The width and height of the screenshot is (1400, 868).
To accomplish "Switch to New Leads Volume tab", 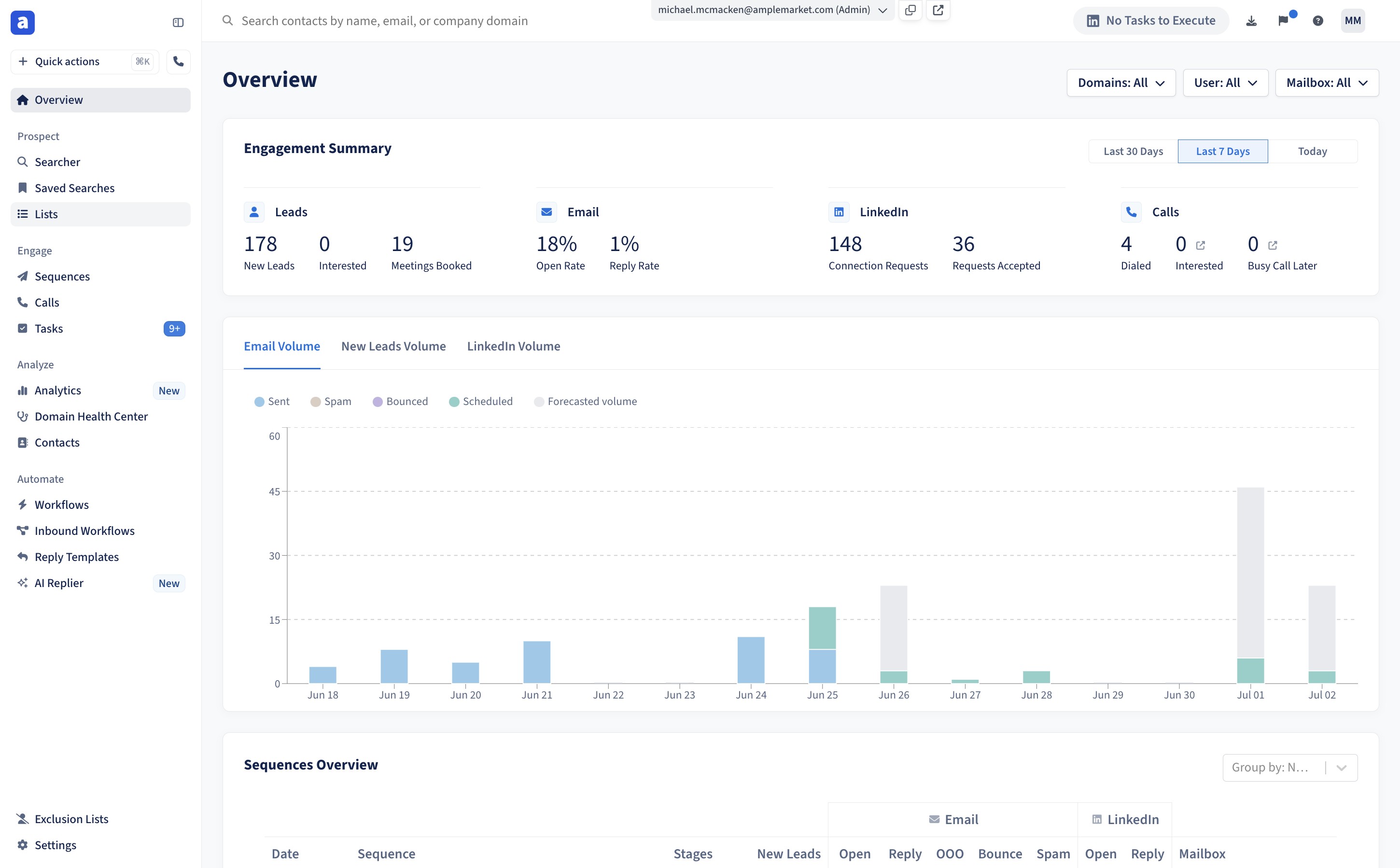I will 393,346.
